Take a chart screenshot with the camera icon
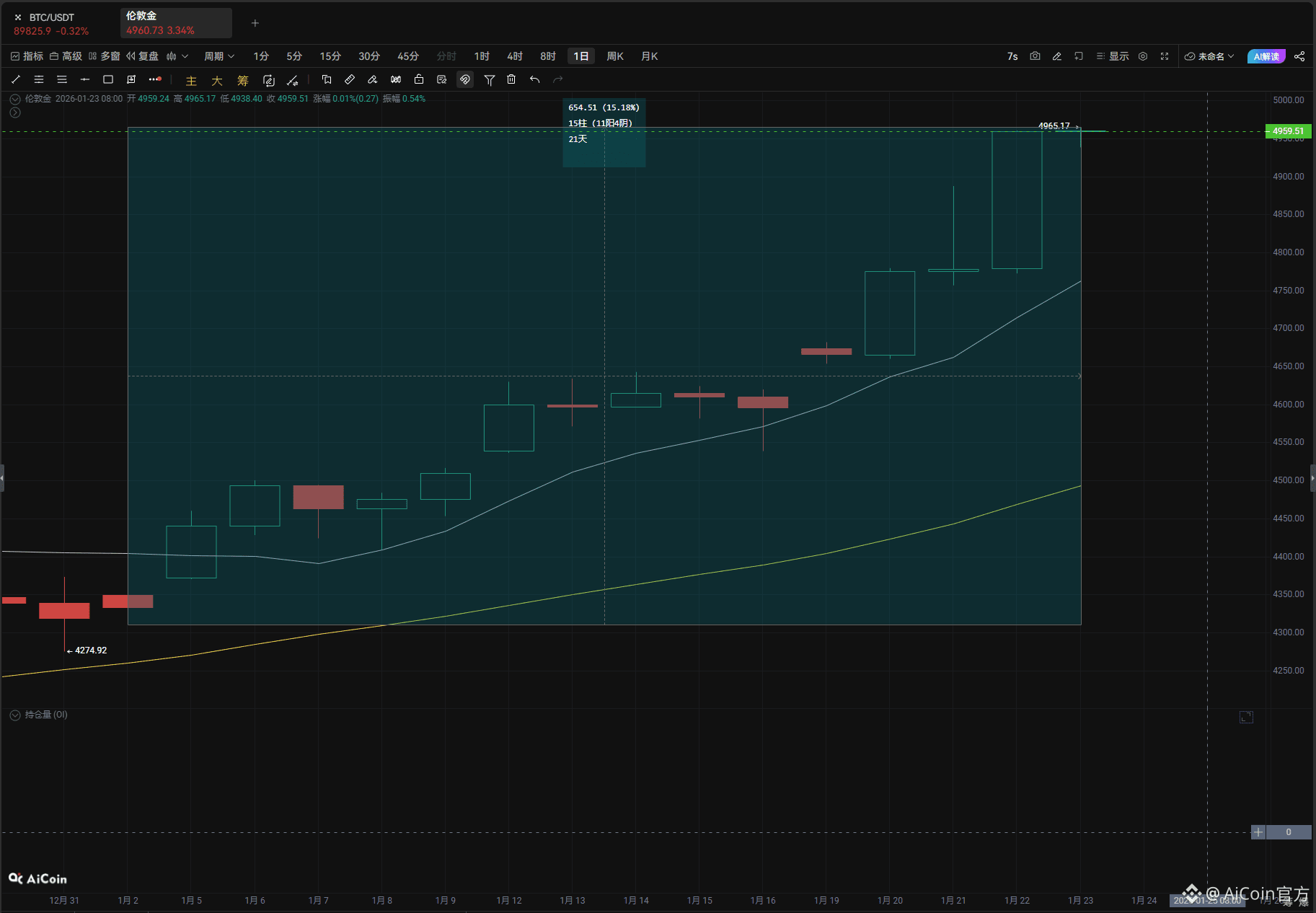Screen dimensions: 1316x913 (x=1035, y=56)
